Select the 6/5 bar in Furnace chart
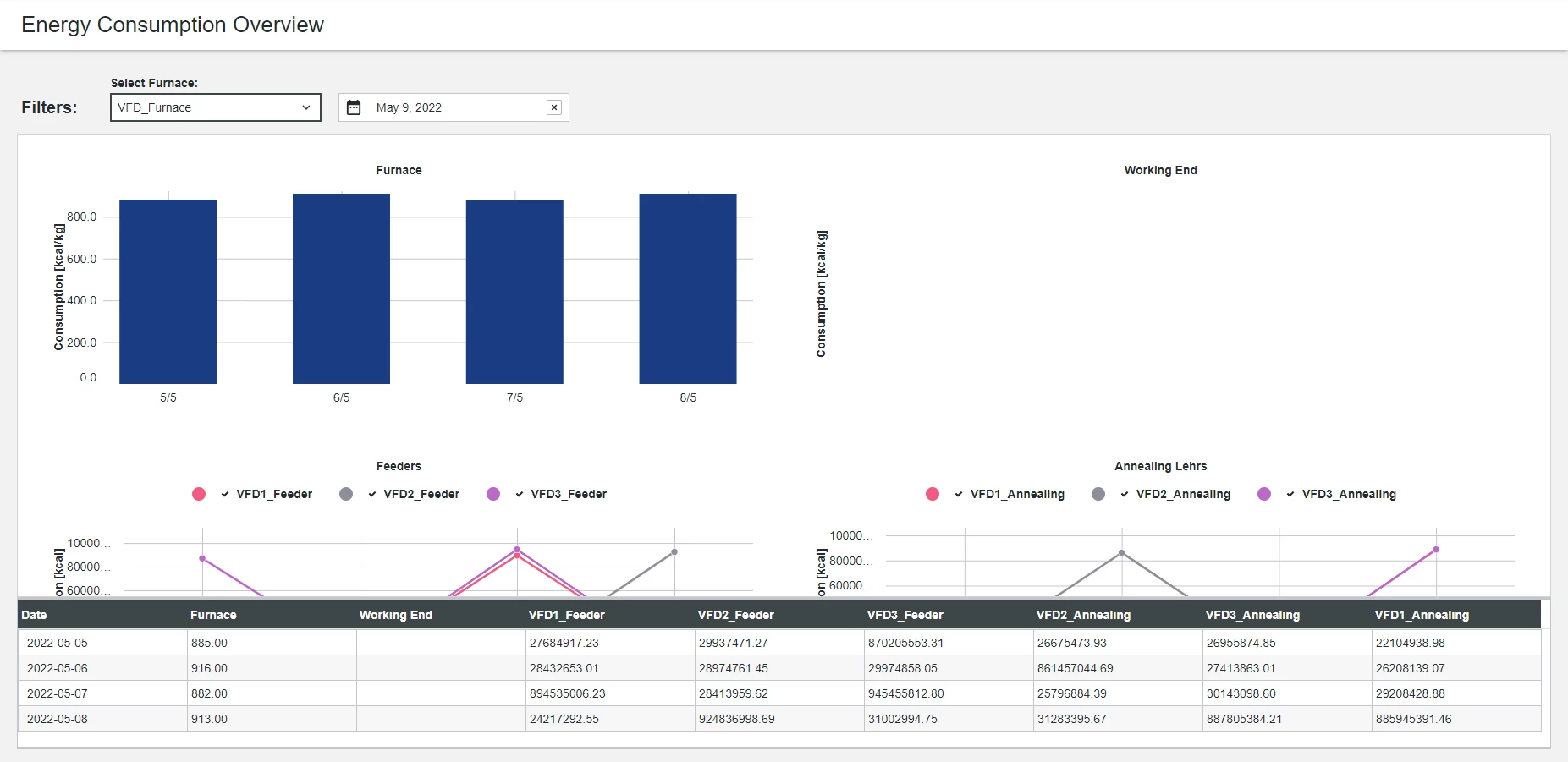The width and height of the screenshot is (1568, 762). coord(341,288)
